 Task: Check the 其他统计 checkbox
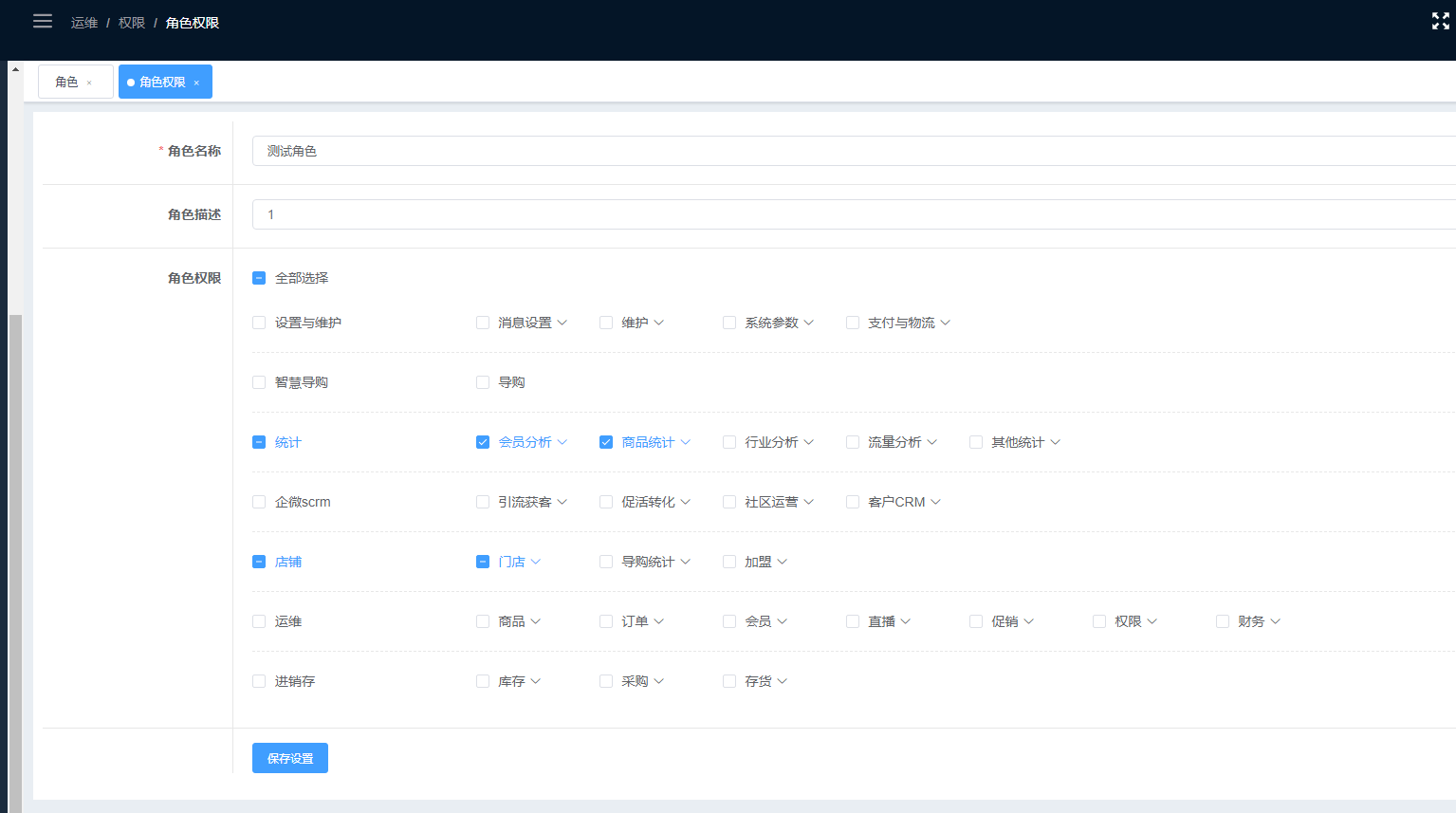pos(976,442)
